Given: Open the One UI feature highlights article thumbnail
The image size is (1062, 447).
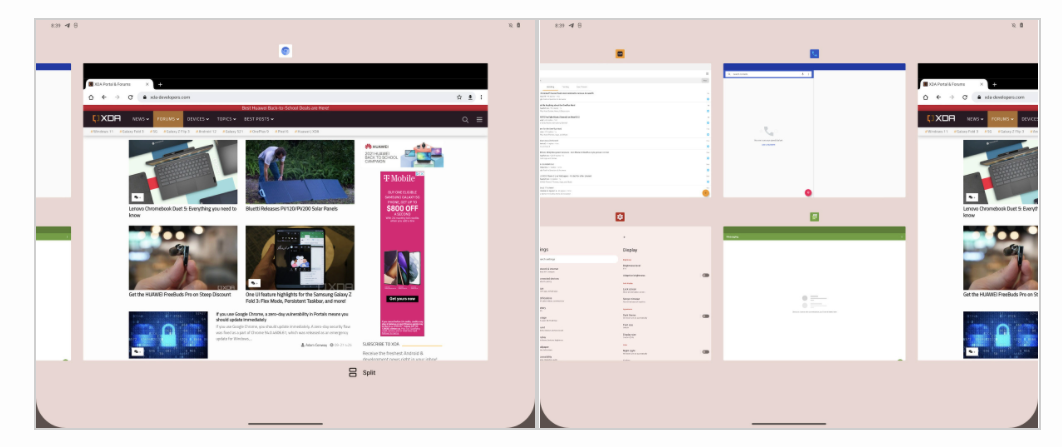Looking at the screenshot, I should point(299,258).
